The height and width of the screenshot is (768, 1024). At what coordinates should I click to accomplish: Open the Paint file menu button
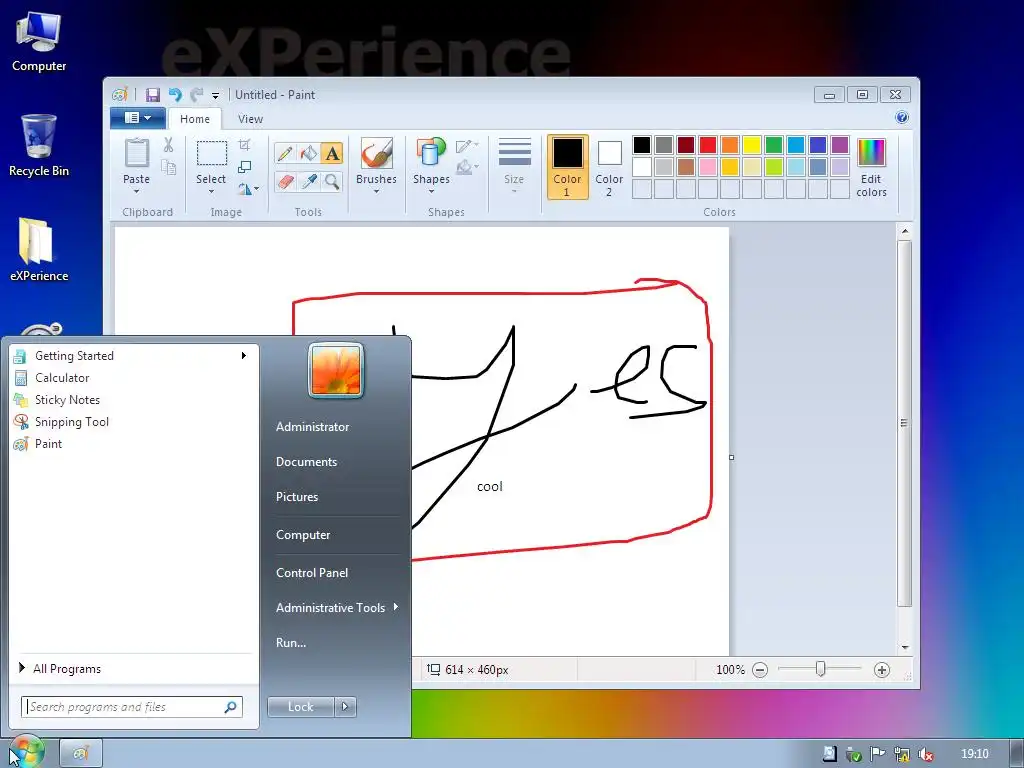pyautogui.click(x=138, y=118)
